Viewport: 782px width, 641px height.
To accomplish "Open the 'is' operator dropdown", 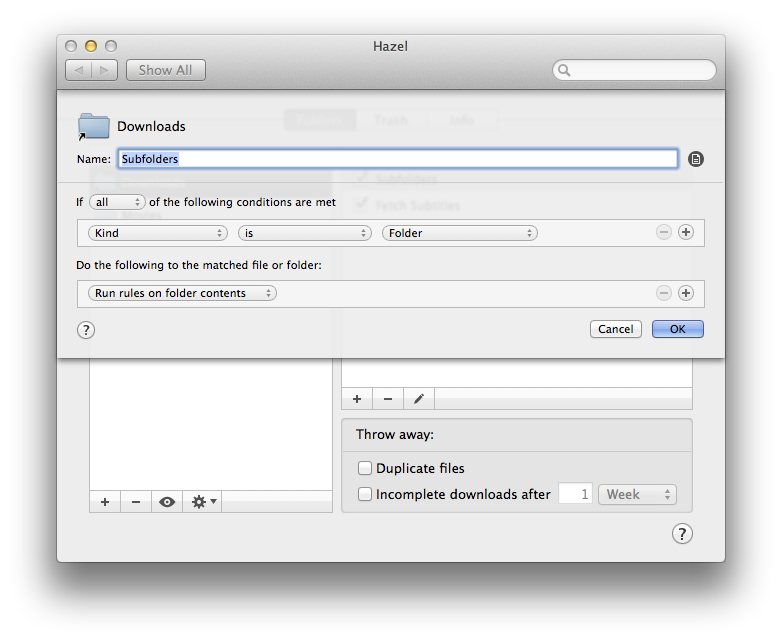I will point(305,233).
